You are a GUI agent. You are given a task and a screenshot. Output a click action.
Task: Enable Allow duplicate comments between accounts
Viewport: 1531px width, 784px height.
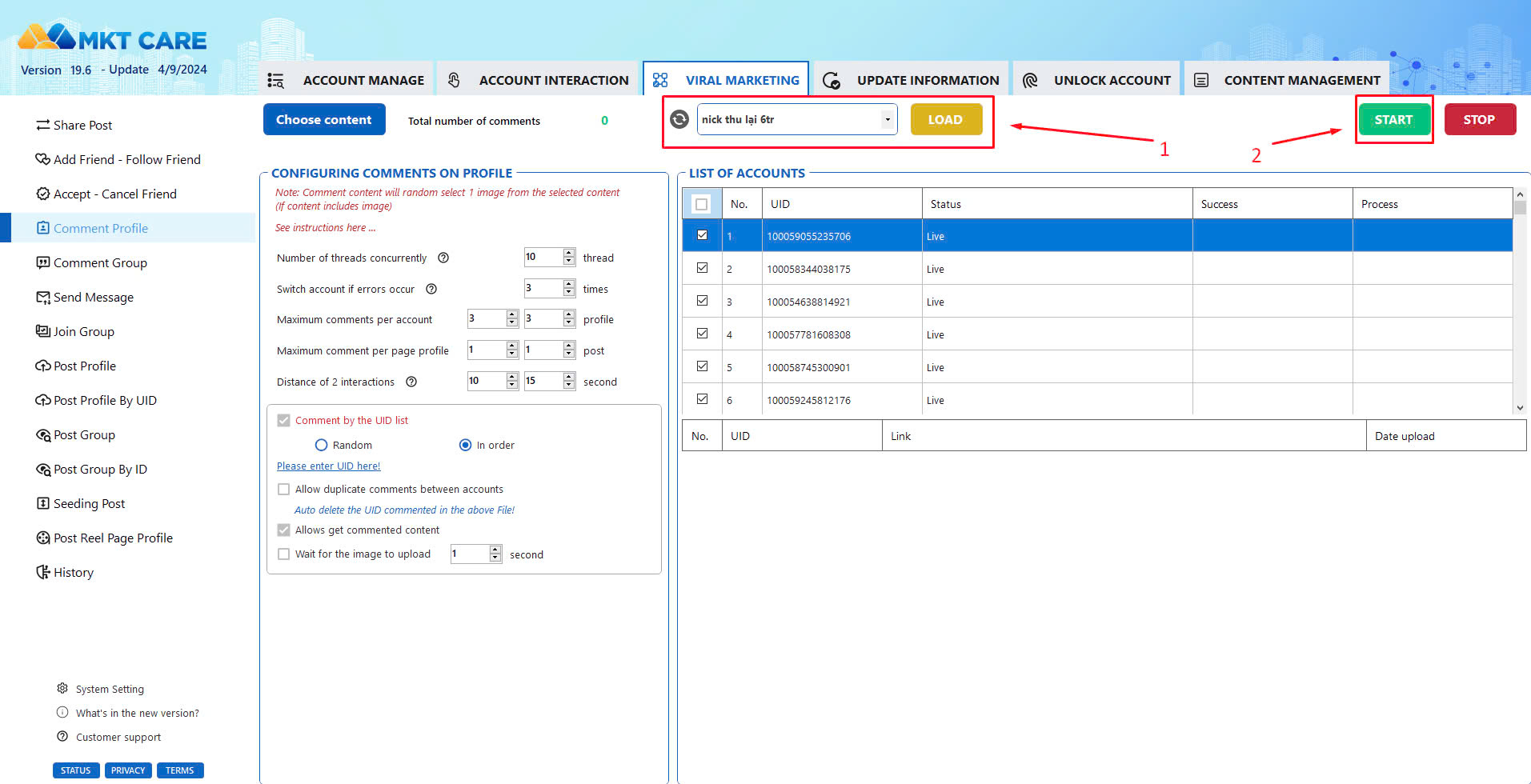point(283,489)
